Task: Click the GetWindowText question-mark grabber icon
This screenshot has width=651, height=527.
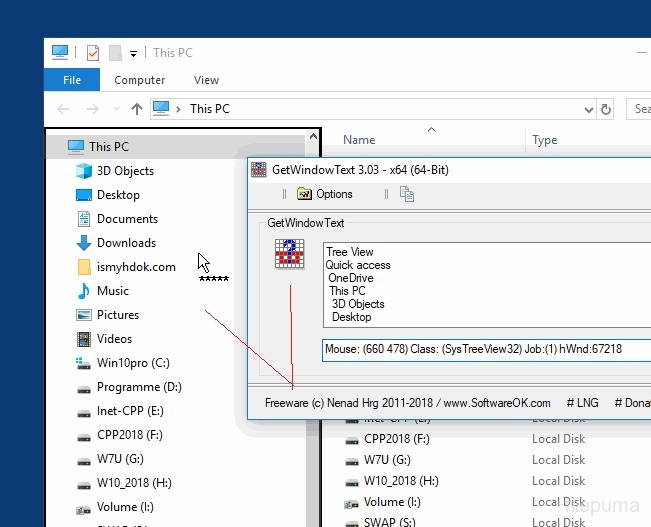Action: coord(290,256)
